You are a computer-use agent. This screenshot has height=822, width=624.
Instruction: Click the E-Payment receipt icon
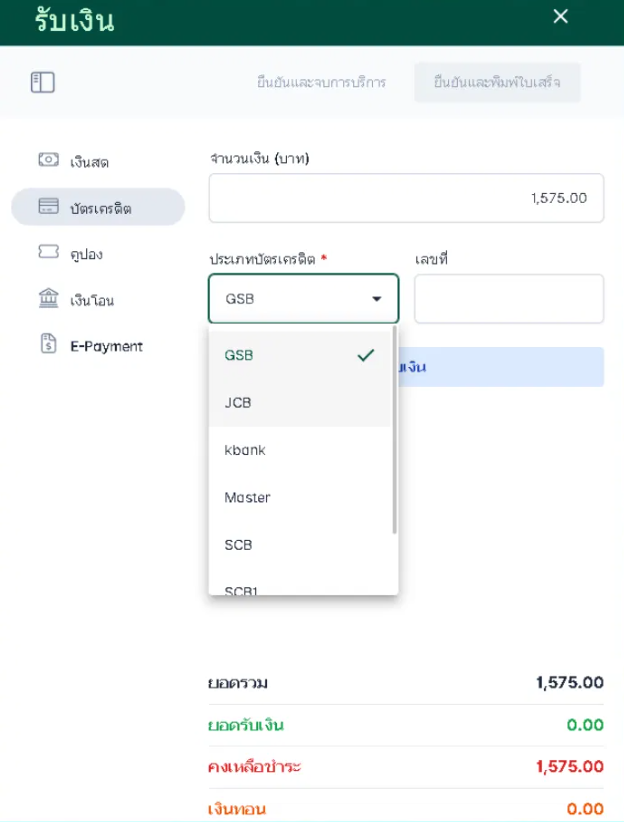(x=48, y=345)
